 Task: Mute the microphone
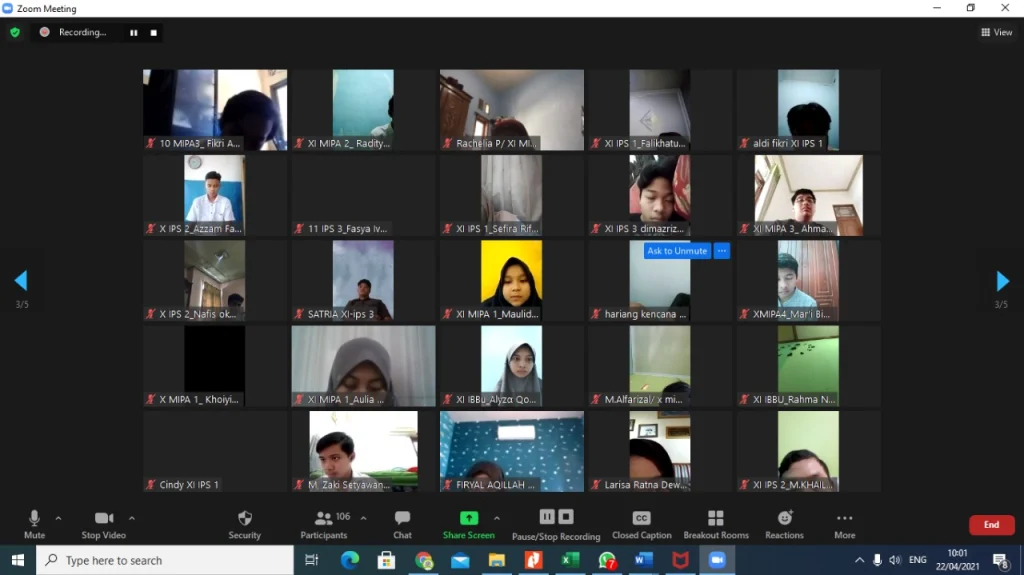[34, 524]
